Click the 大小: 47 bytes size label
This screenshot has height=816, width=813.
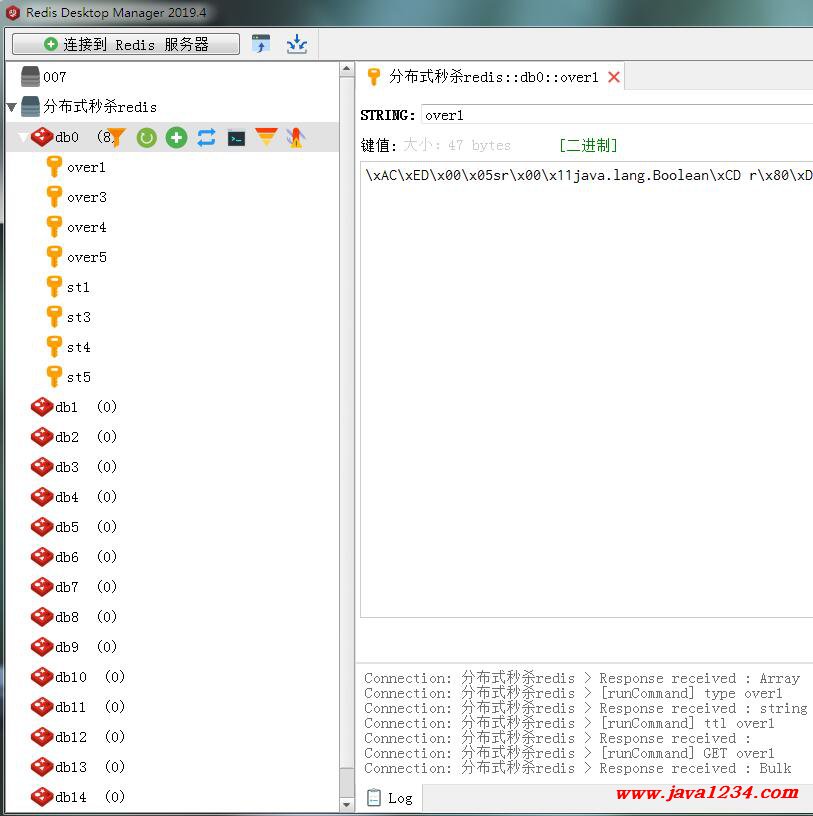pos(457,145)
